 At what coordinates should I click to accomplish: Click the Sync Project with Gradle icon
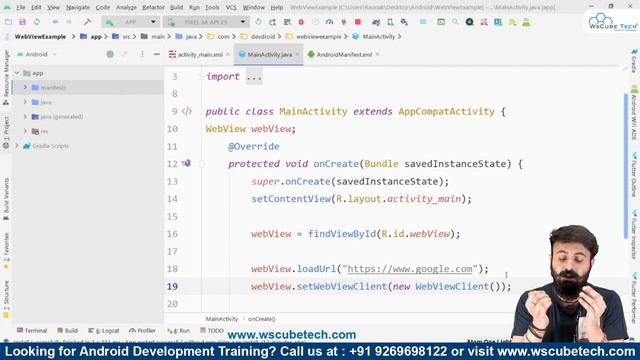point(376,22)
